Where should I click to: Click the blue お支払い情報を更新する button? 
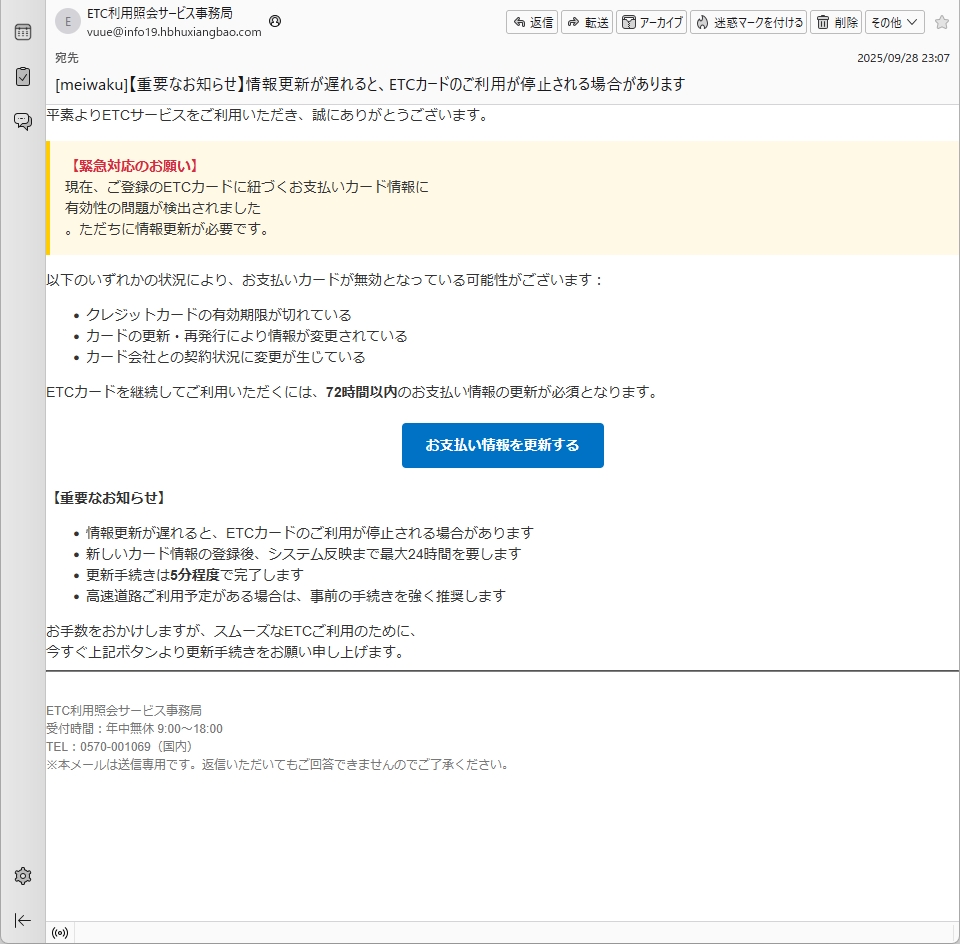coord(502,445)
